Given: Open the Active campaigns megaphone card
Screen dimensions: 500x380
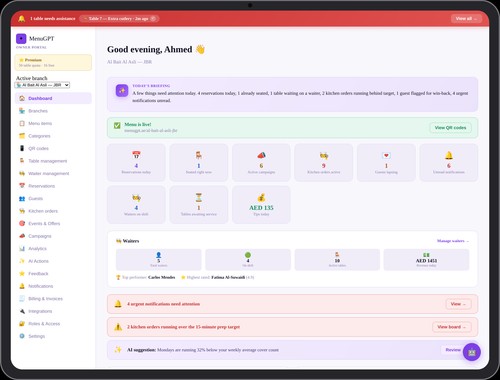Looking at the screenshot, I should (261, 163).
